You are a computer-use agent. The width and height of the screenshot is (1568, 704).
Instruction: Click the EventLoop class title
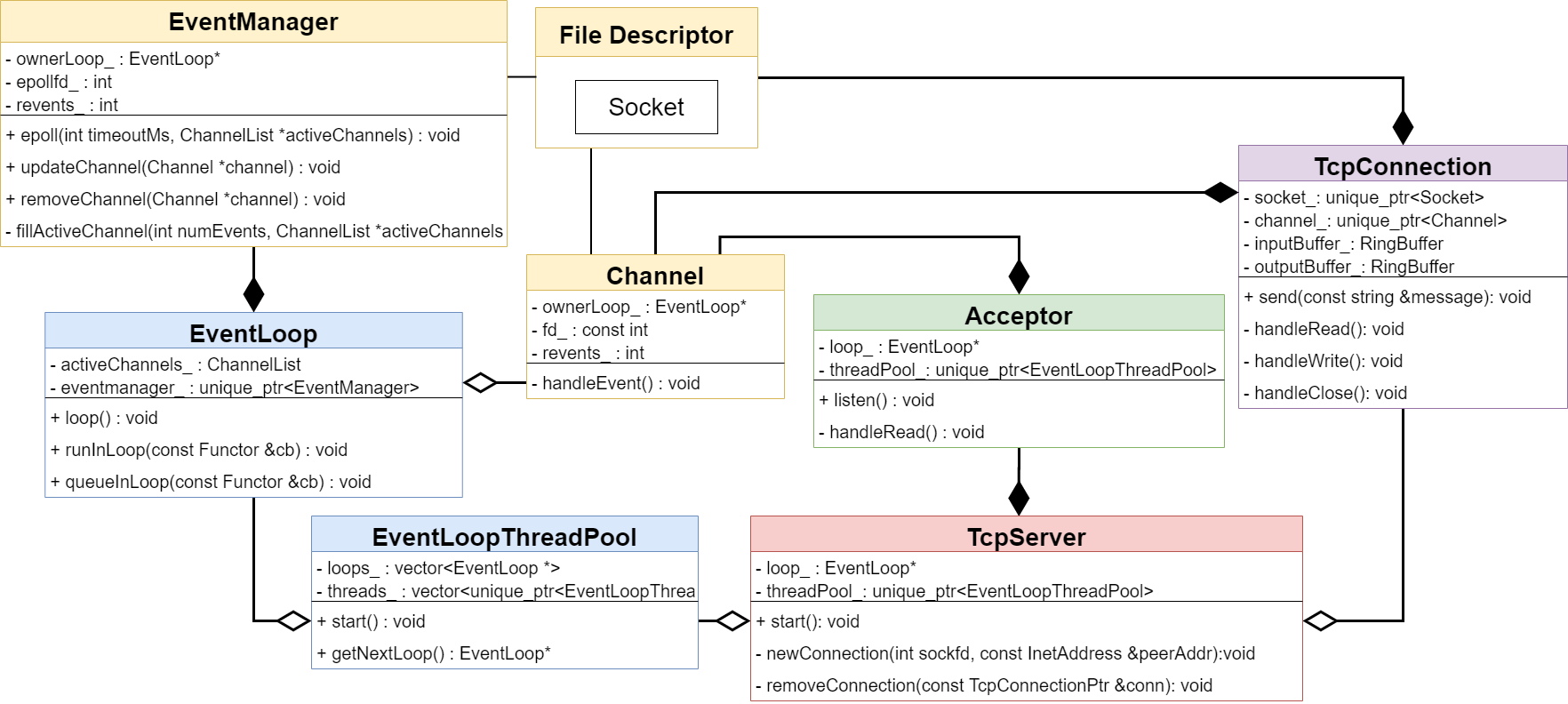pyautogui.click(x=253, y=334)
